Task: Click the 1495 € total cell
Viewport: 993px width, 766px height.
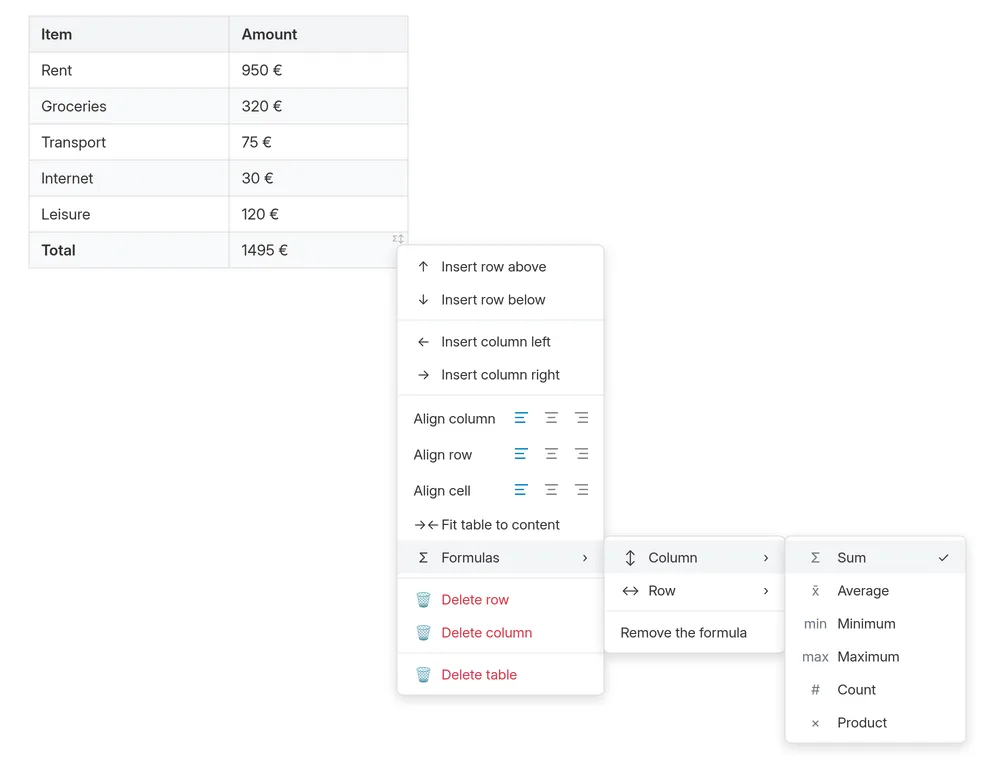Action: pos(318,251)
